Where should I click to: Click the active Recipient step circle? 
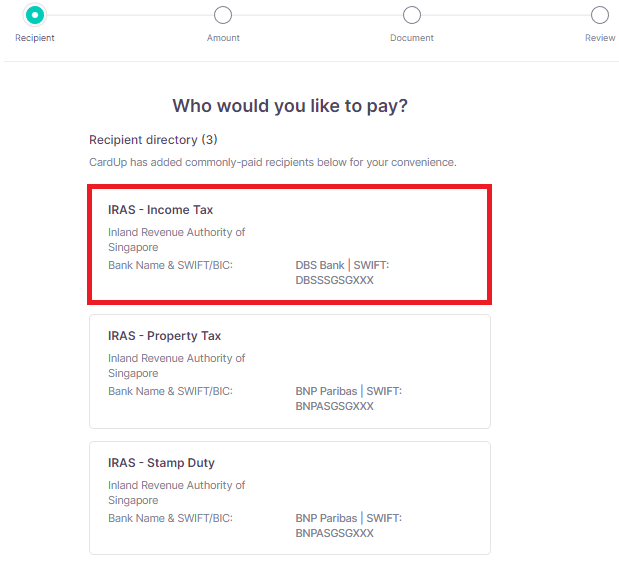coord(35,15)
